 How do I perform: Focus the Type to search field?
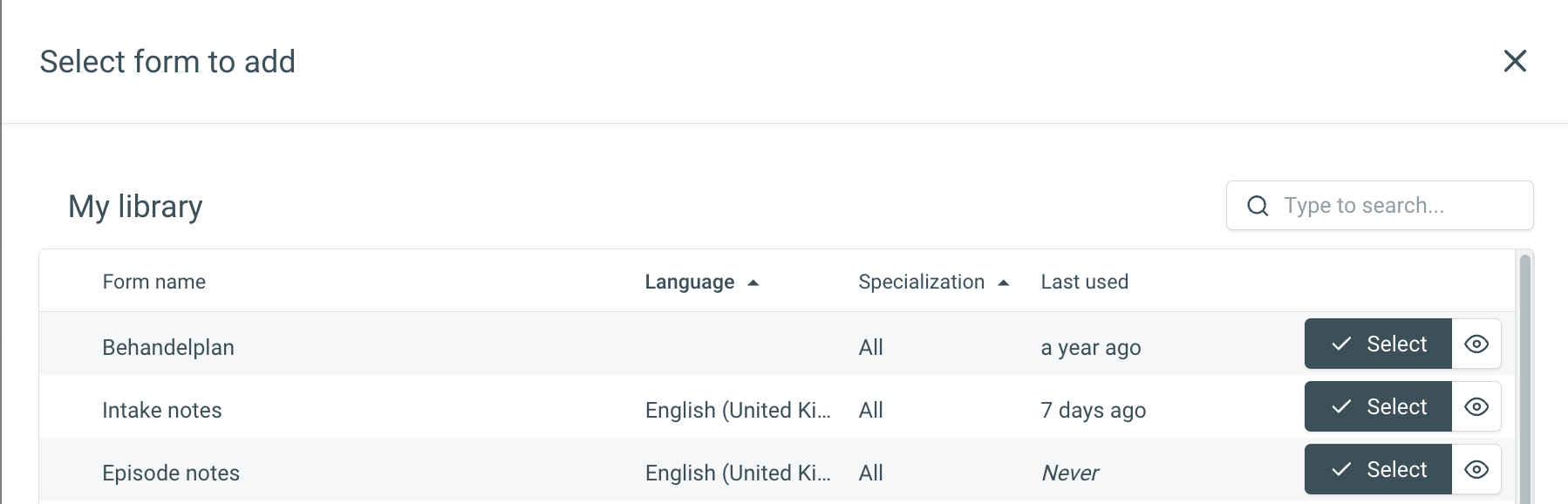(x=1380, y=206)
